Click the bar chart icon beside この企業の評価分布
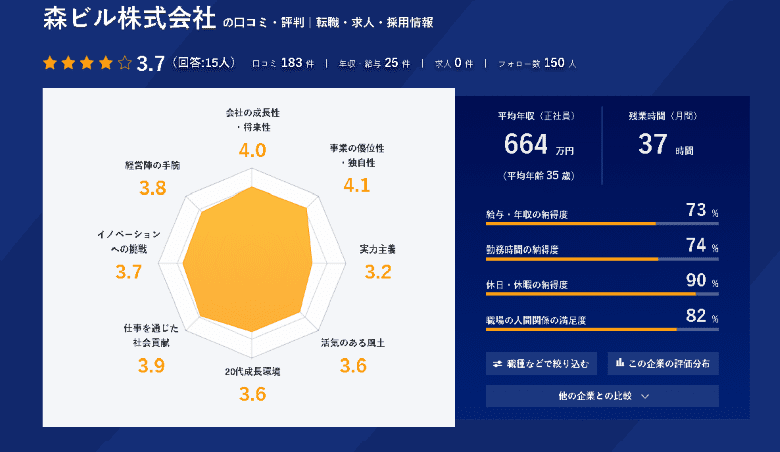The image size is (780, 452). [620, 362]
